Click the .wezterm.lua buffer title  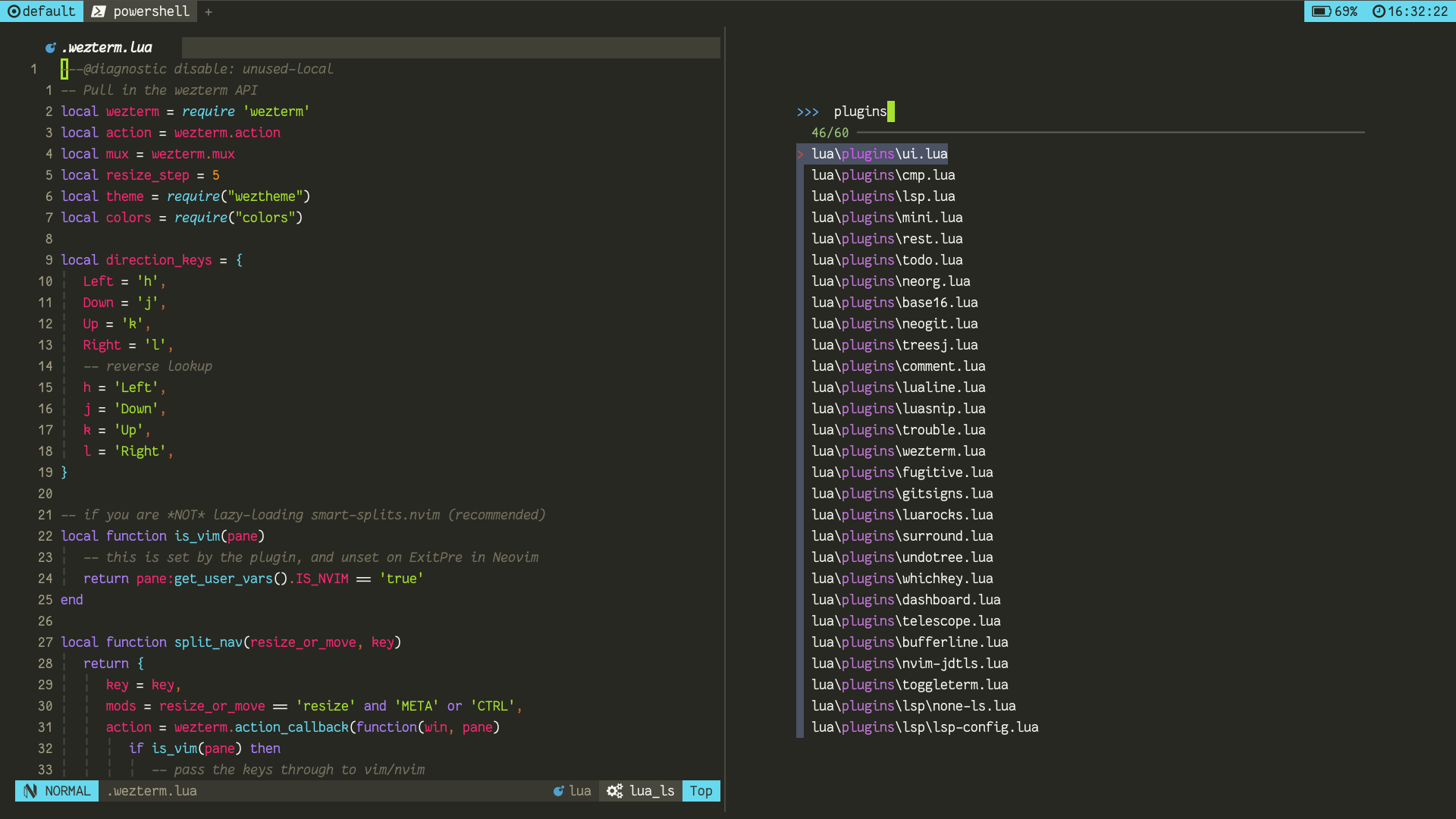pos(107,48)
